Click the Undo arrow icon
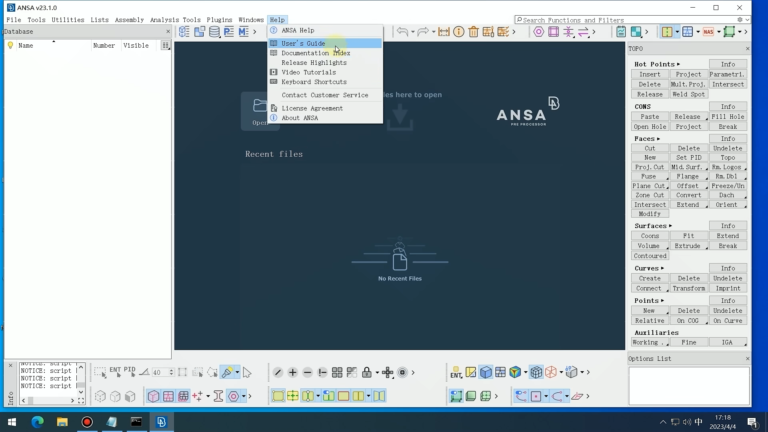768x432 pixels. point(402,32)
